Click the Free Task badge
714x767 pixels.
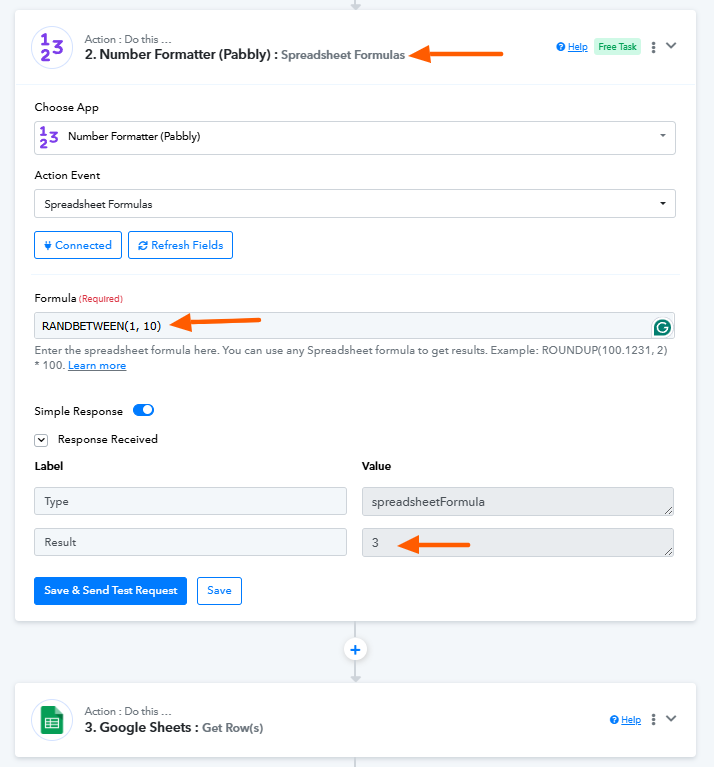click(x=617, y=47)
